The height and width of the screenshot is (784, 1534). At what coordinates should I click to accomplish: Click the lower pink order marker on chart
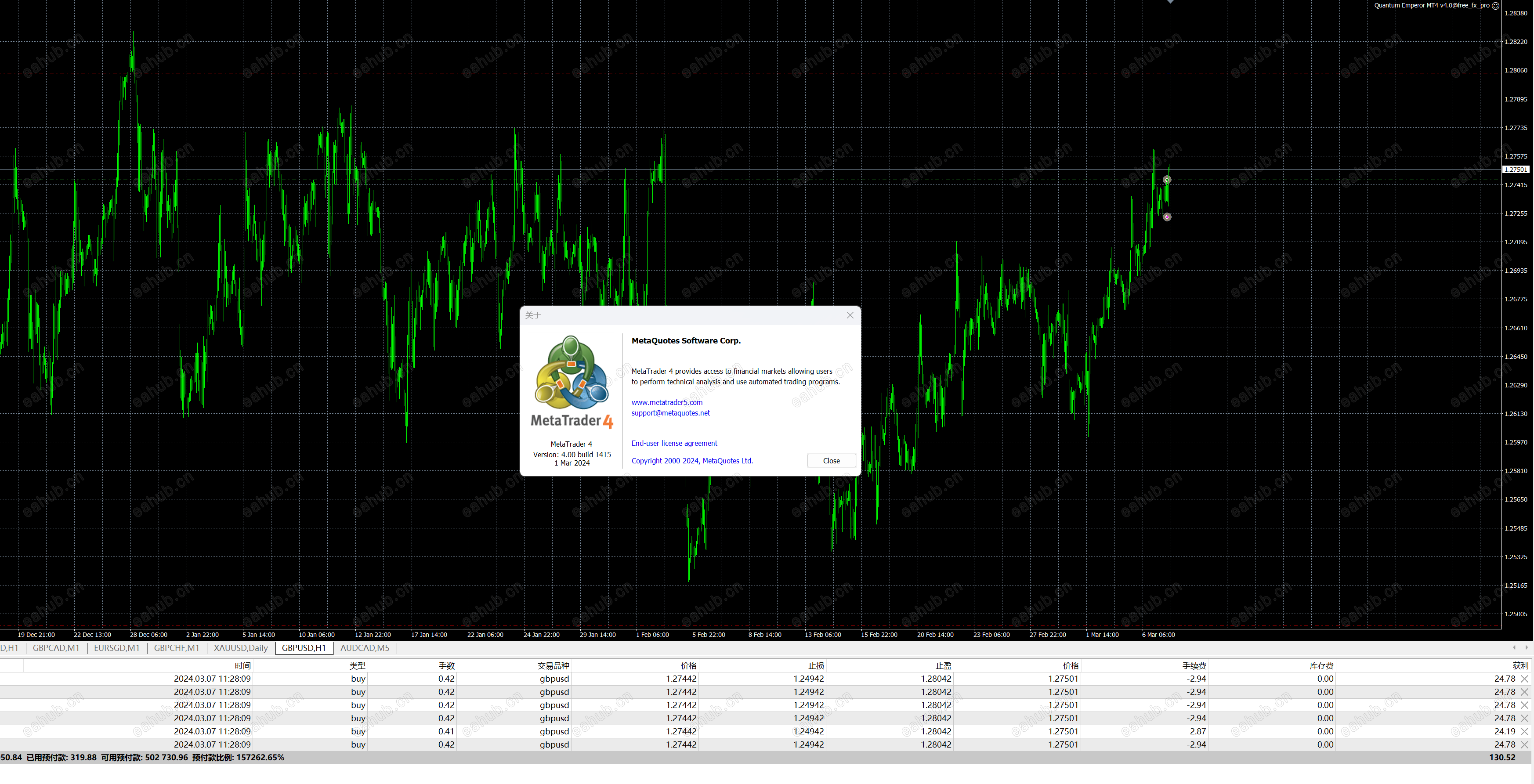tap(1167, 217)
